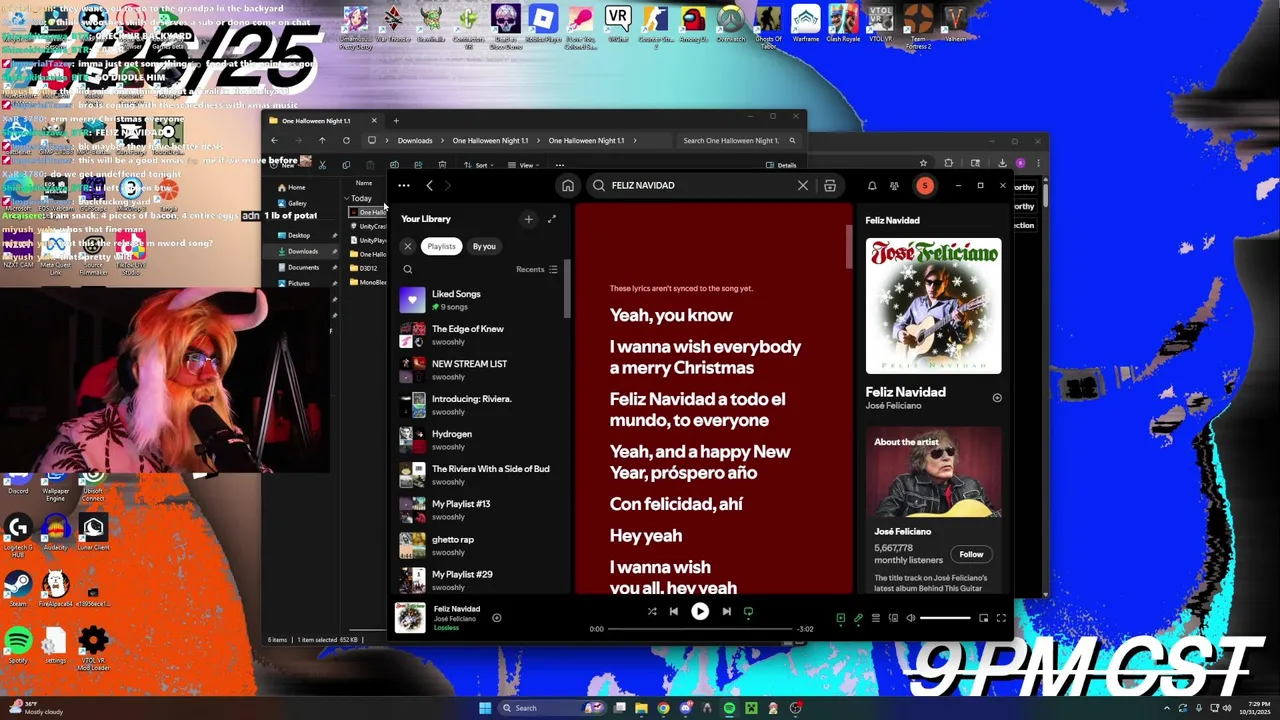Open The Edge of Knew playlist
This screenshot has width=1280, height=720.
[482, 335]
